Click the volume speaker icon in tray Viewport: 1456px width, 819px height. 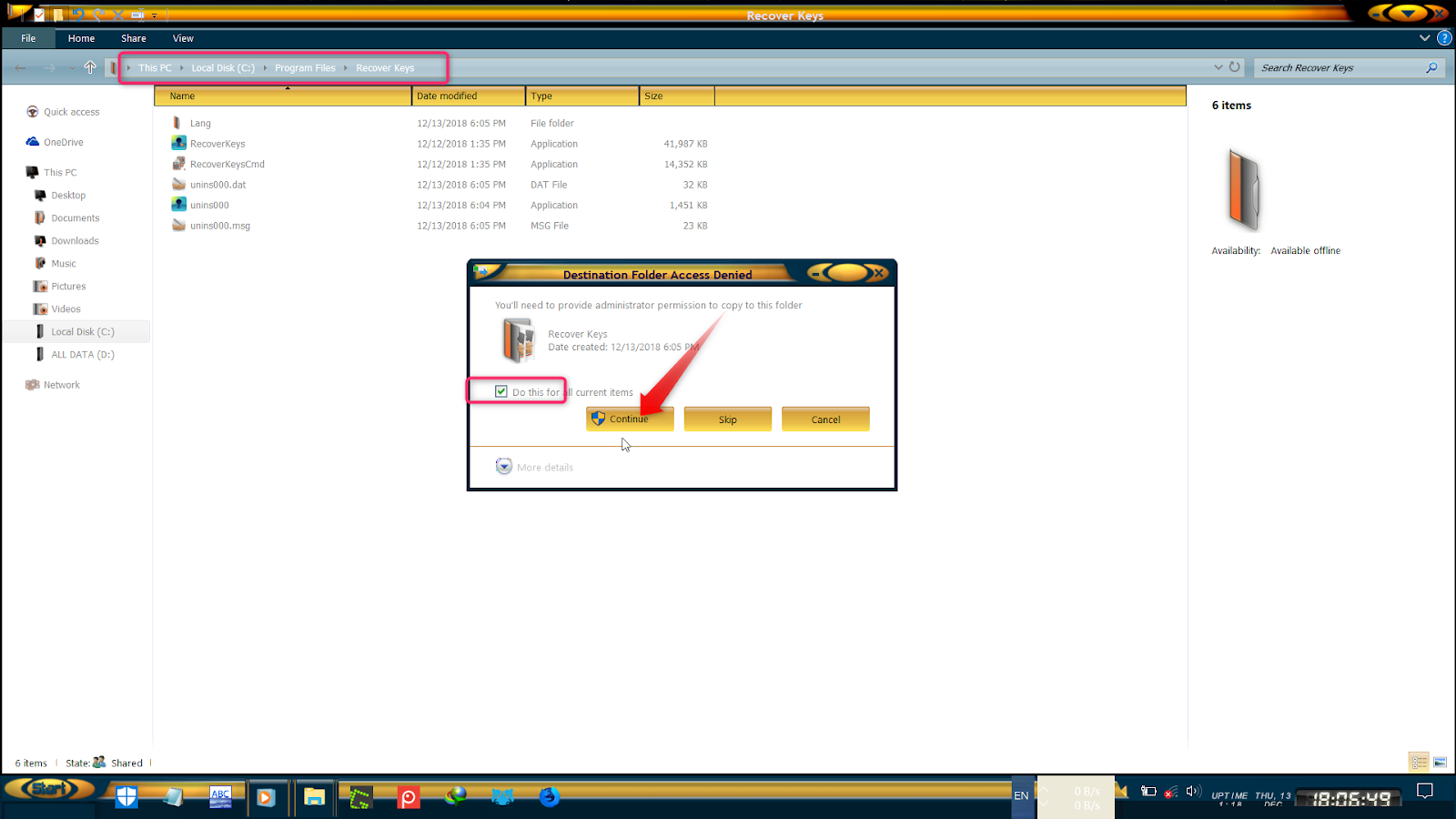tap(1193, 791)
